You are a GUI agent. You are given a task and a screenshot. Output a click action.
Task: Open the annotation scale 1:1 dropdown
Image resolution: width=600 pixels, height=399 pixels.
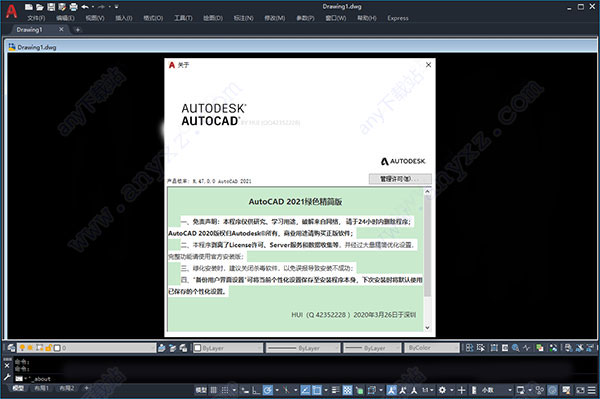(427, 390)
